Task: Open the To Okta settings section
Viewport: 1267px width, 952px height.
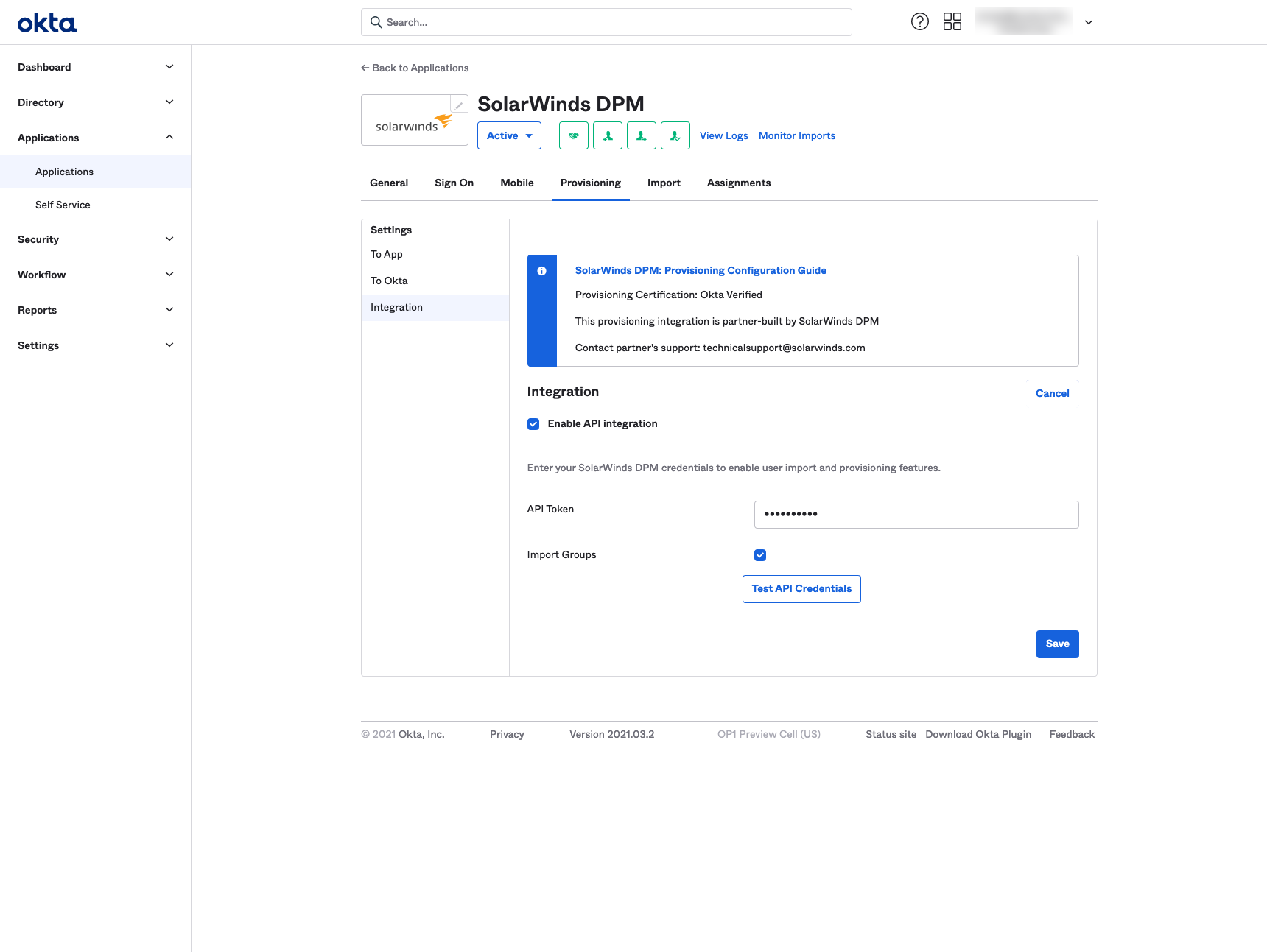Action: [x=435, y=281]
